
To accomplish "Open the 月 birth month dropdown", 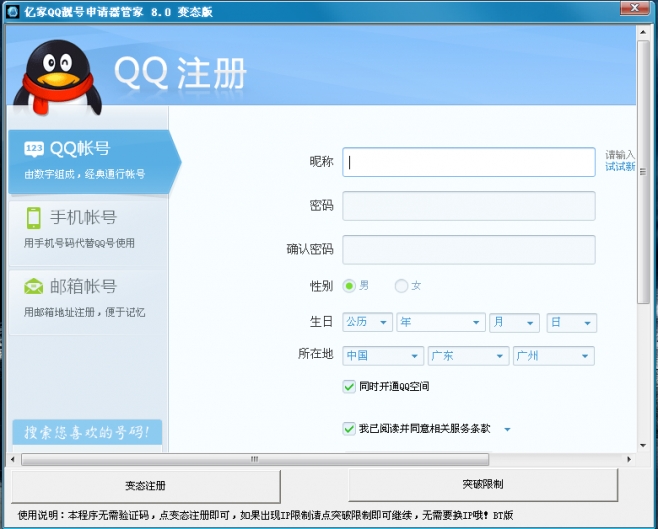I will pos(514,323).
